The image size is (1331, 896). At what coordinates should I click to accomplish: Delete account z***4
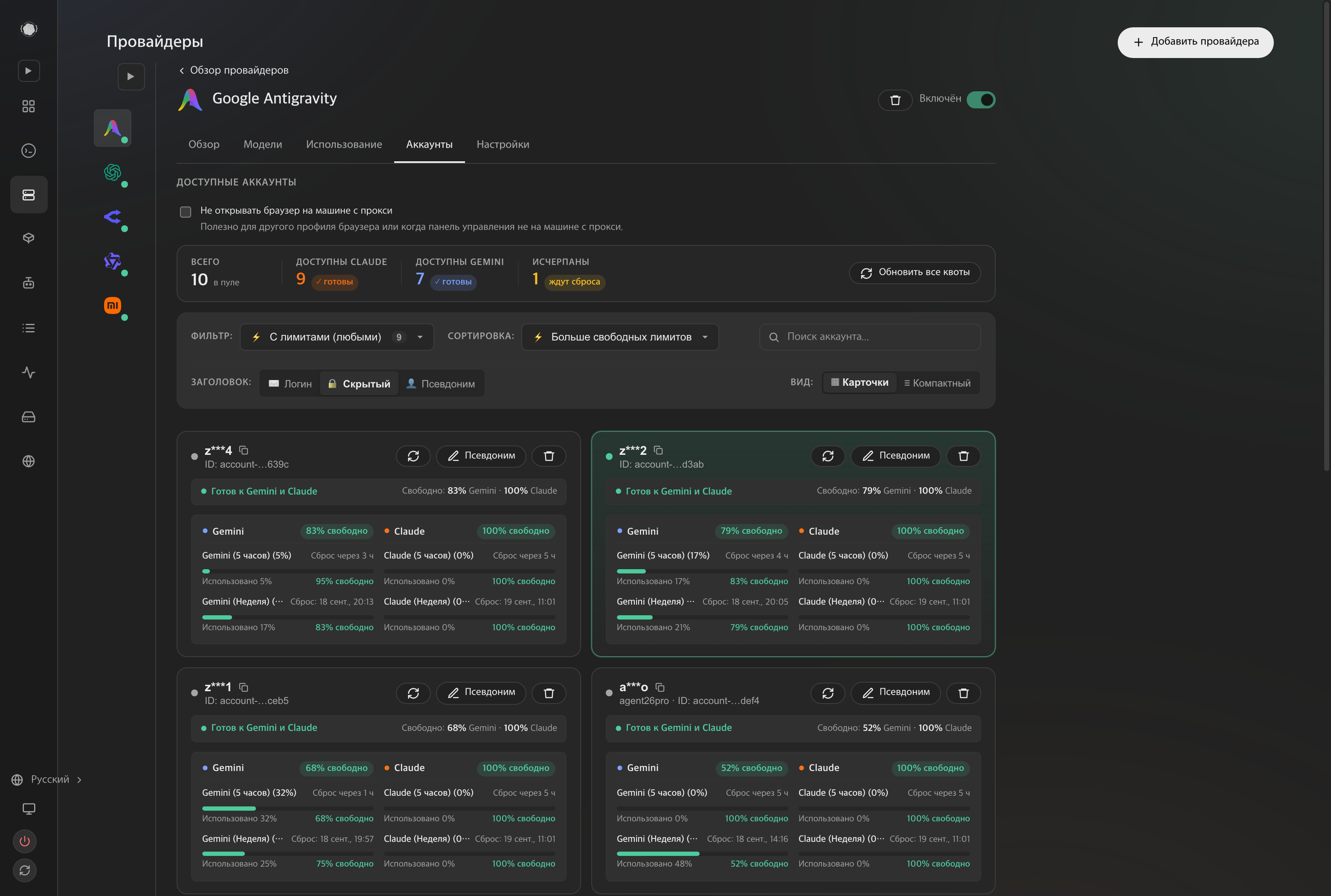click(x=549, y=456)
